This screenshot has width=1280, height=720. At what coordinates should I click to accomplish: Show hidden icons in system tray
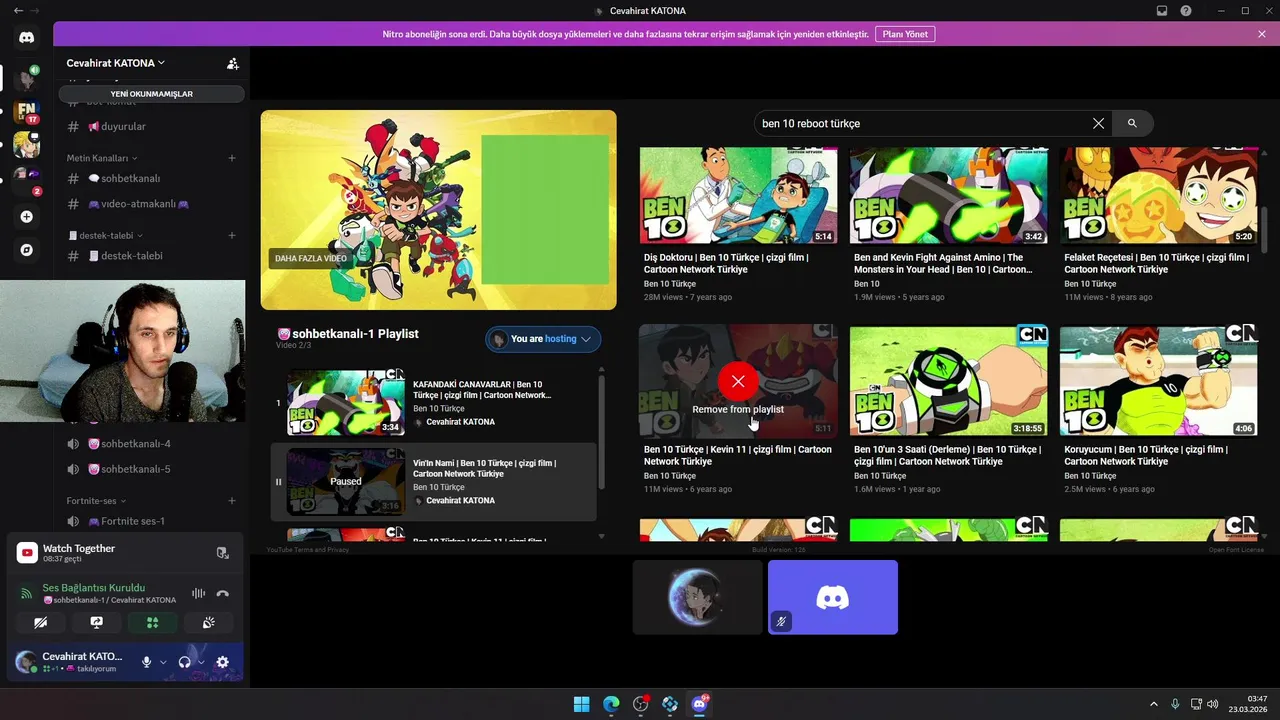tap(1153, 704)
